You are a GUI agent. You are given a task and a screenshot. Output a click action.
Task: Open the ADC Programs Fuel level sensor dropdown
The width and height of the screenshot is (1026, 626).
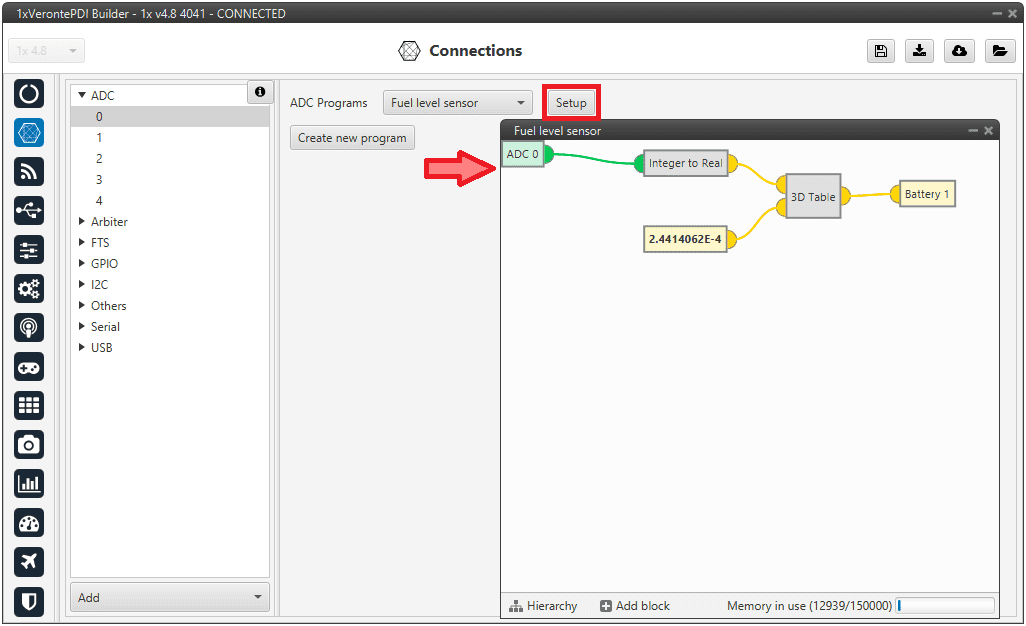(457, 103)
